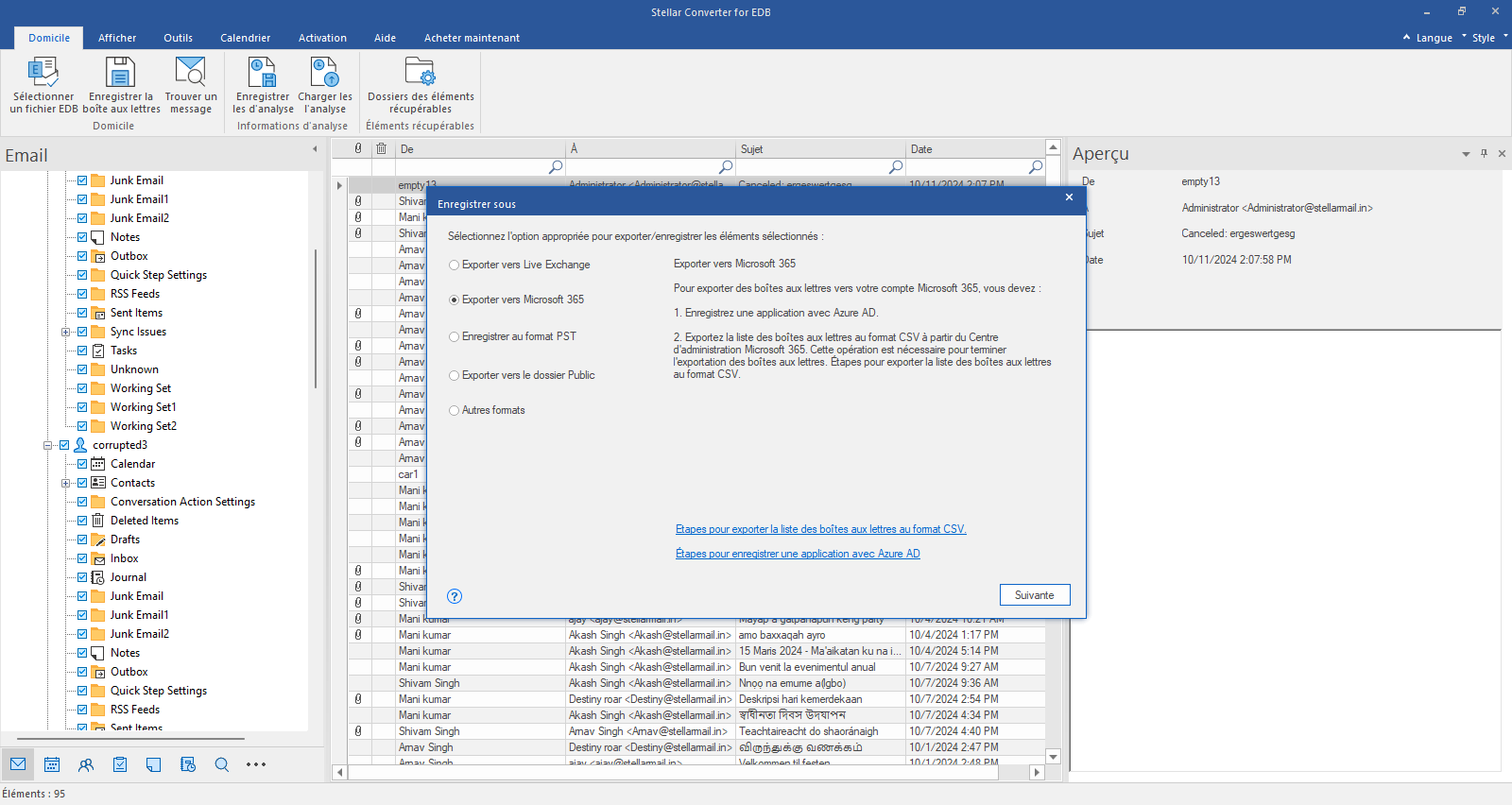
Task: Open the more options ellipsis in bottom bar
Action: point(256,764)
